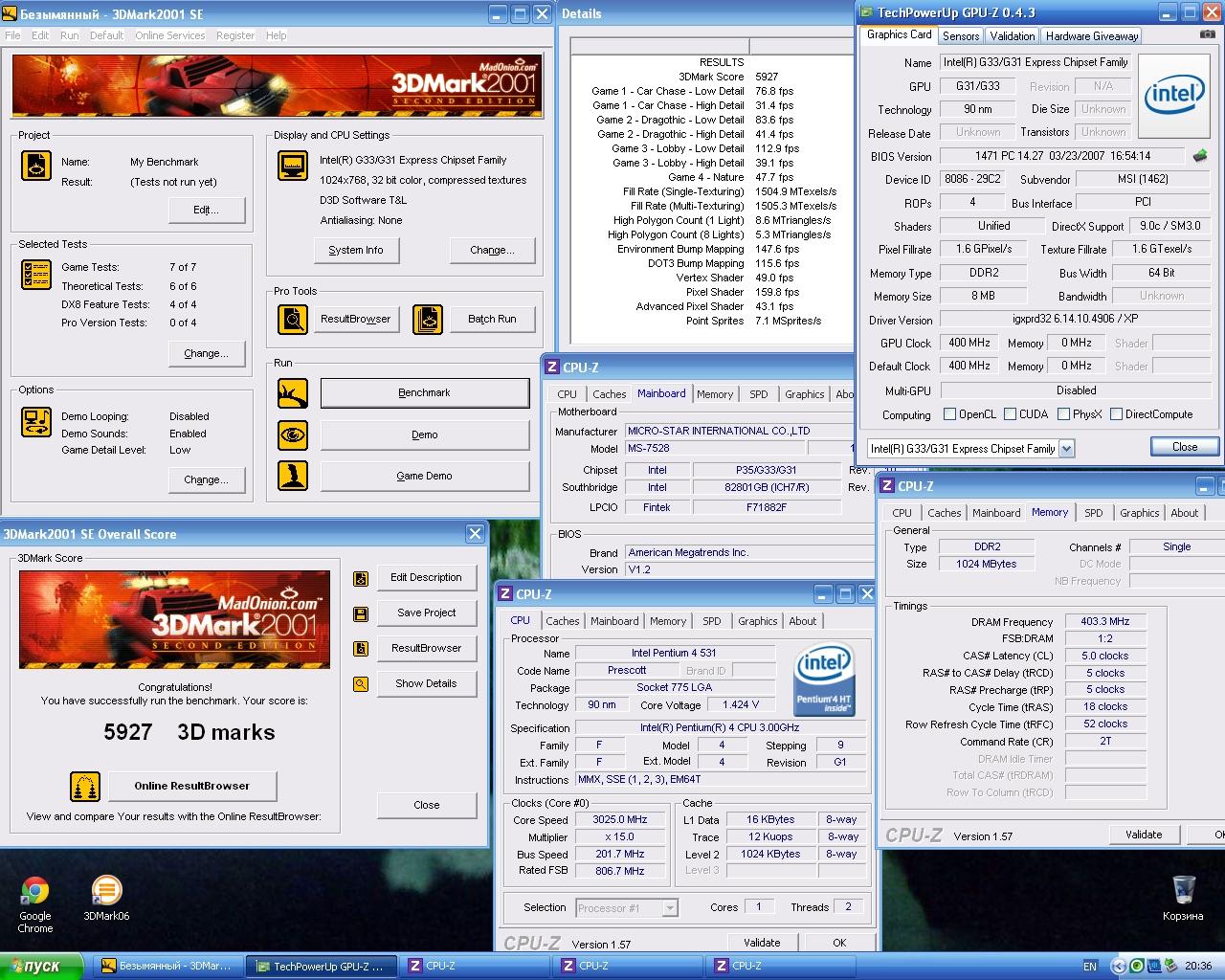The image size is (1225, 980).
Task: Click the Display and CPU Settings monitor icon
Action: click(x=293, y=166)
